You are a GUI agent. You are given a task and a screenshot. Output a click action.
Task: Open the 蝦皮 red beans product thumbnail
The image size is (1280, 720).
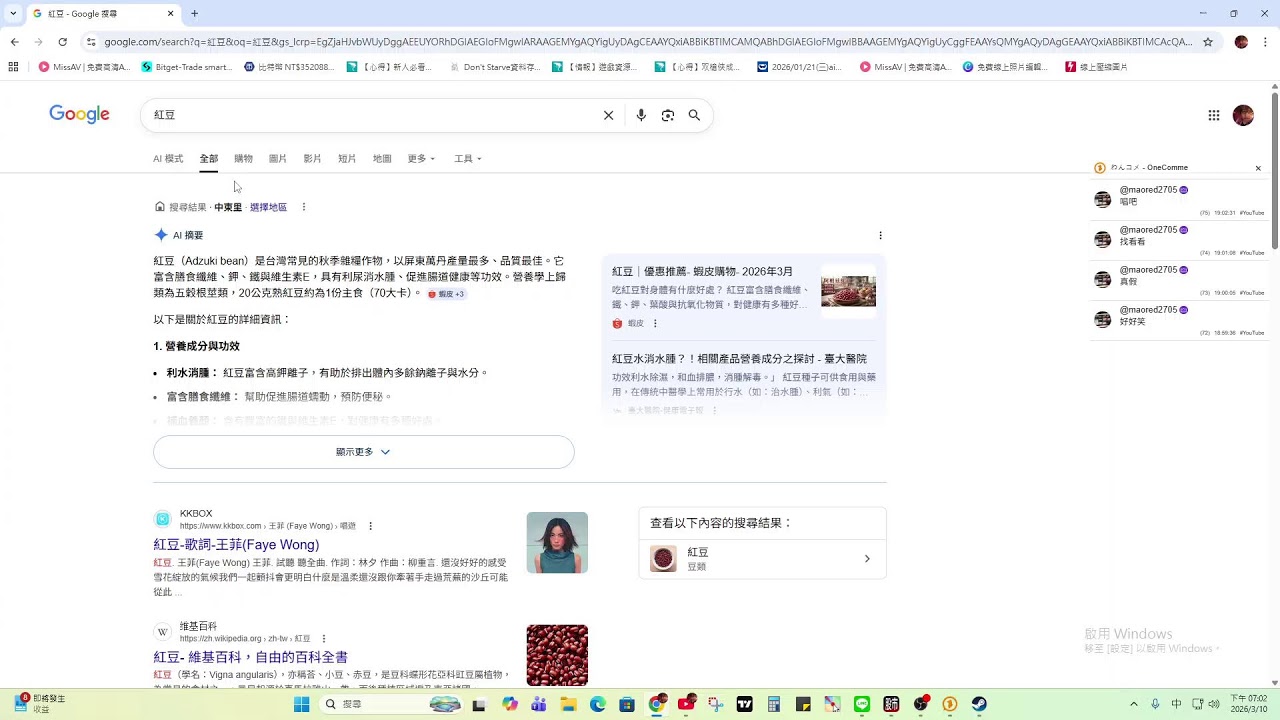848,291
